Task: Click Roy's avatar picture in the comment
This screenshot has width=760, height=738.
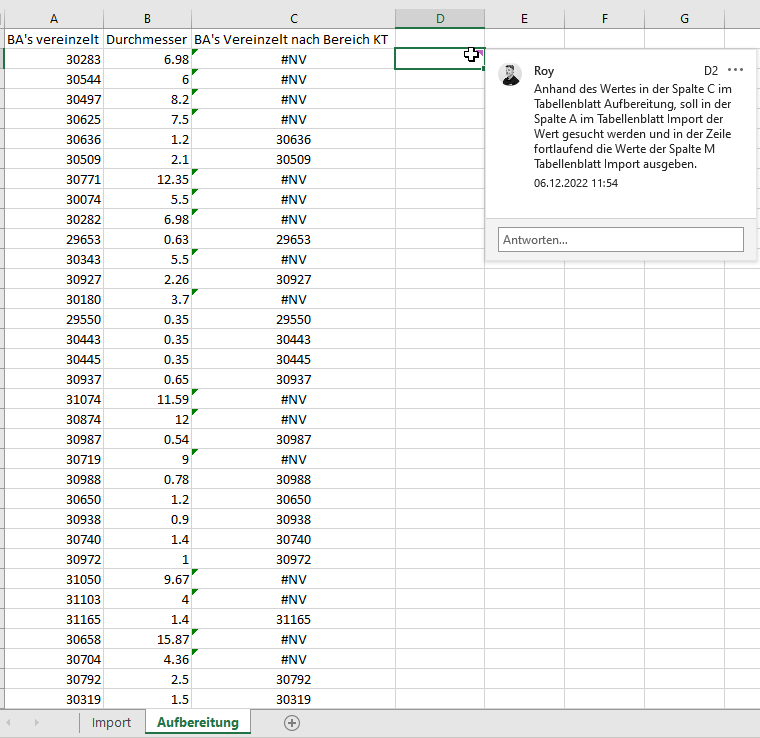Action: [511, 74]
